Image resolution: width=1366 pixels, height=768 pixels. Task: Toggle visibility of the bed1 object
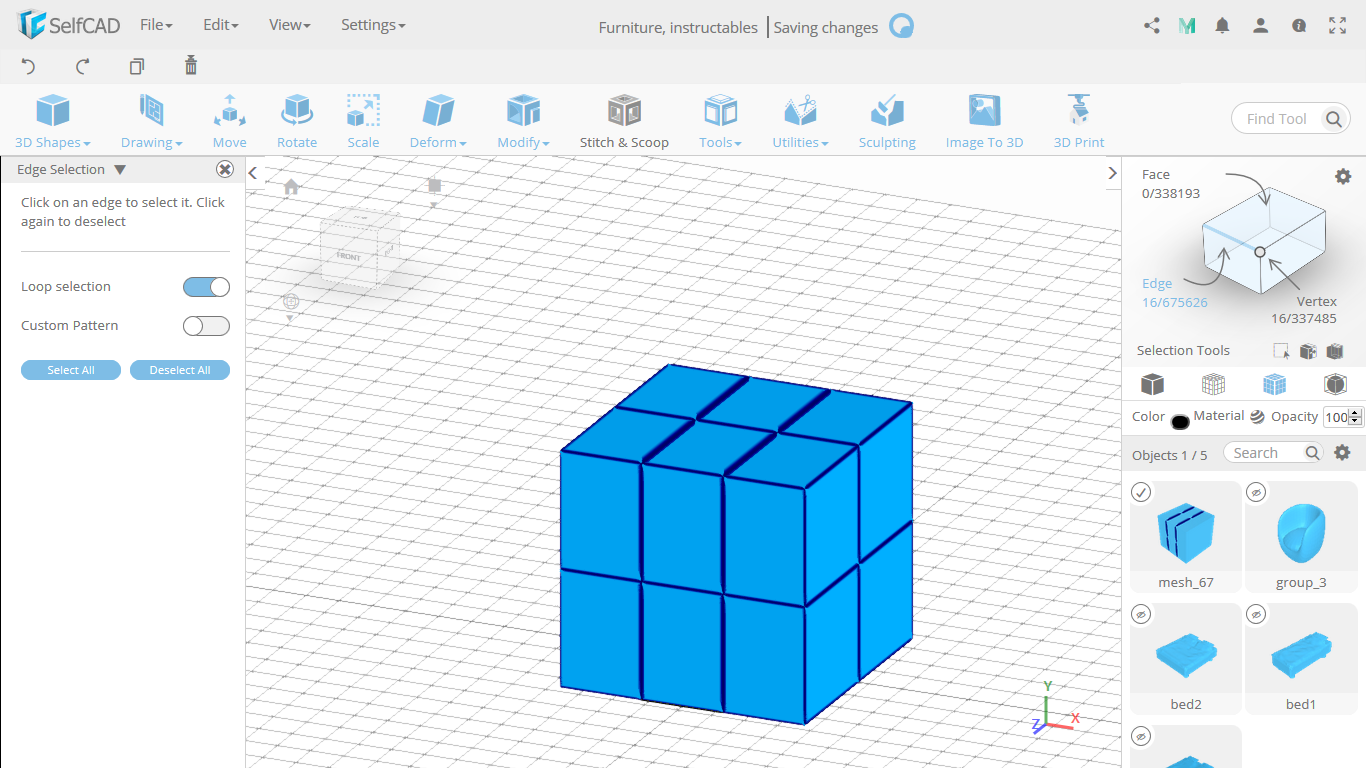(1257, 614)
